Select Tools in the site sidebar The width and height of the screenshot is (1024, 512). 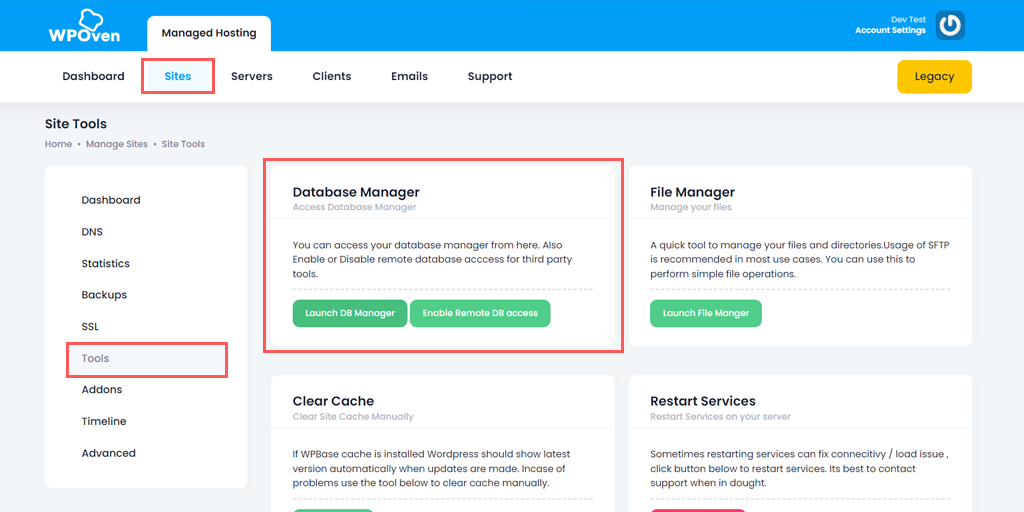click(147, 359)
